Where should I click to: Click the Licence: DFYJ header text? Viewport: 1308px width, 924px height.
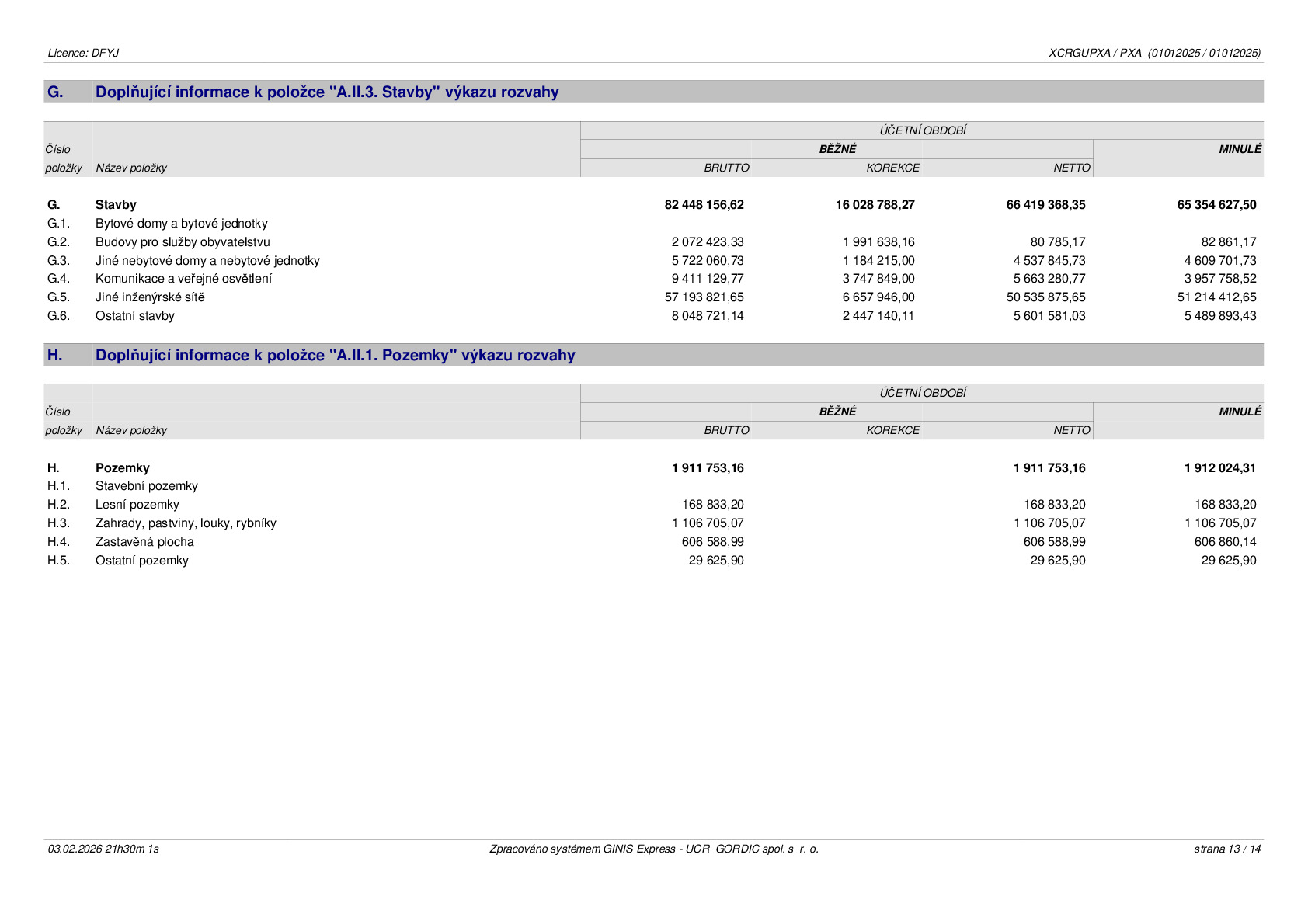click(83, 53)
